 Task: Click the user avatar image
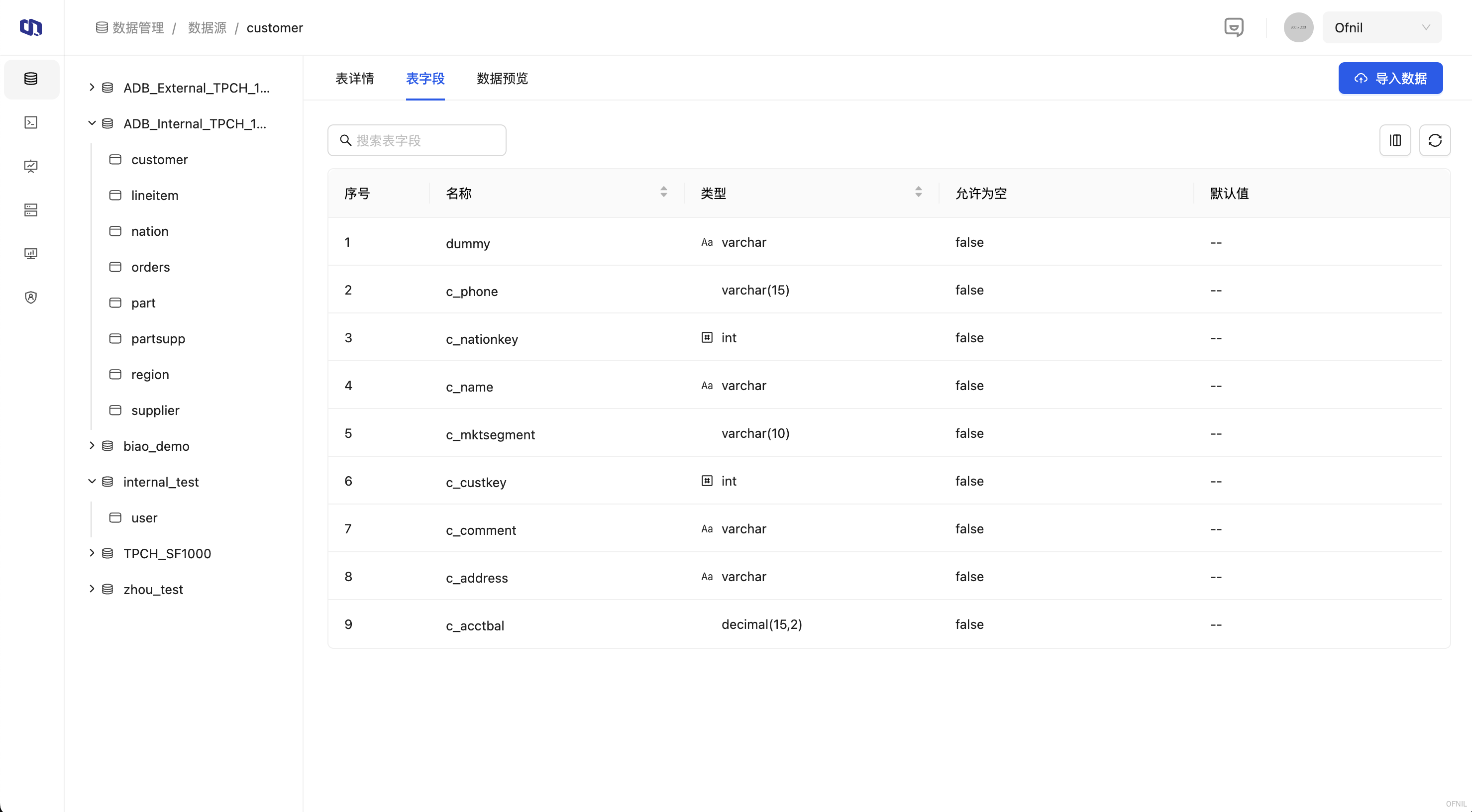(x=1298, y=27)
